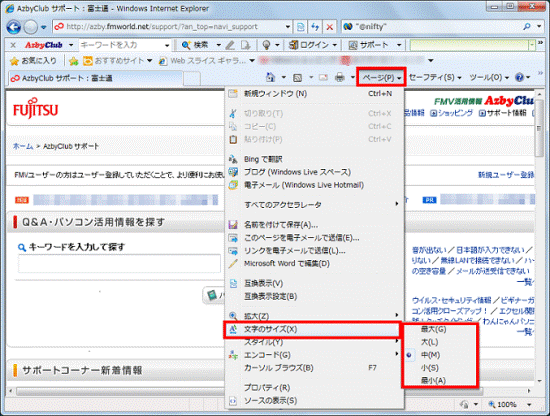Screen dimensions: 550x416
Task: Click the lightbulb icon on AzbyClub toolbar
Action: 267,45
